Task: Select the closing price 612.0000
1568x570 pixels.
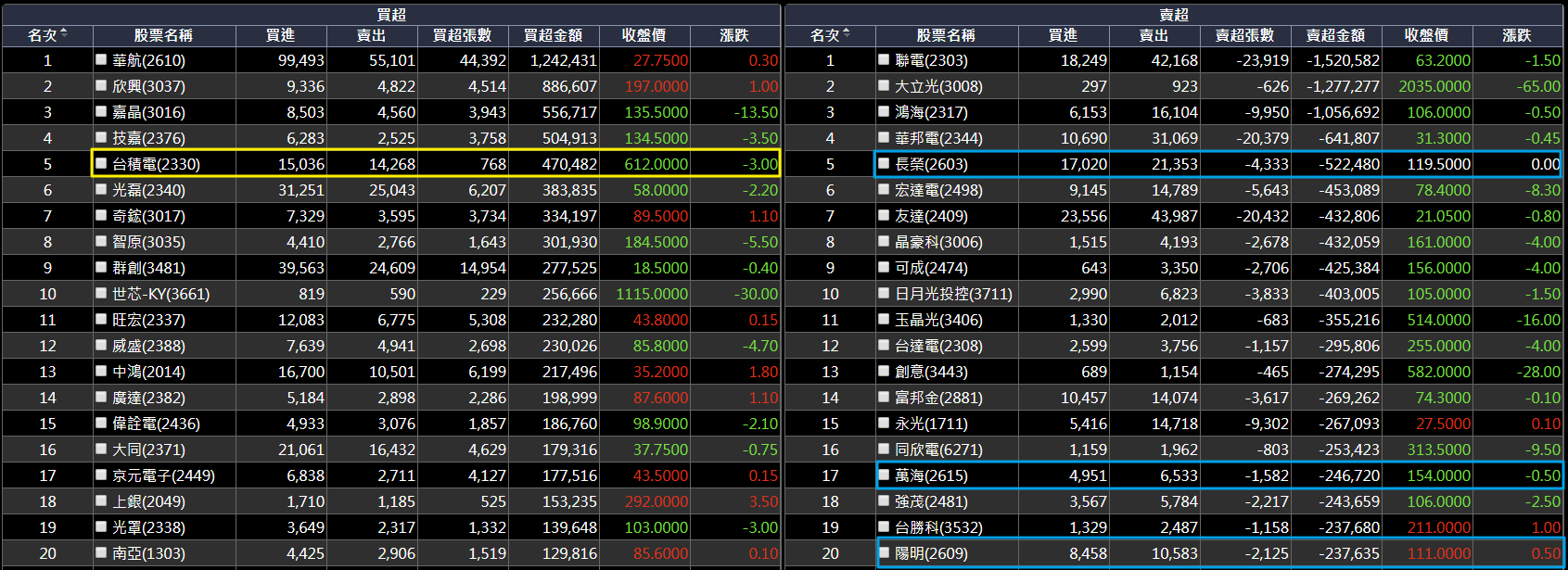Action: coord(657,164)
